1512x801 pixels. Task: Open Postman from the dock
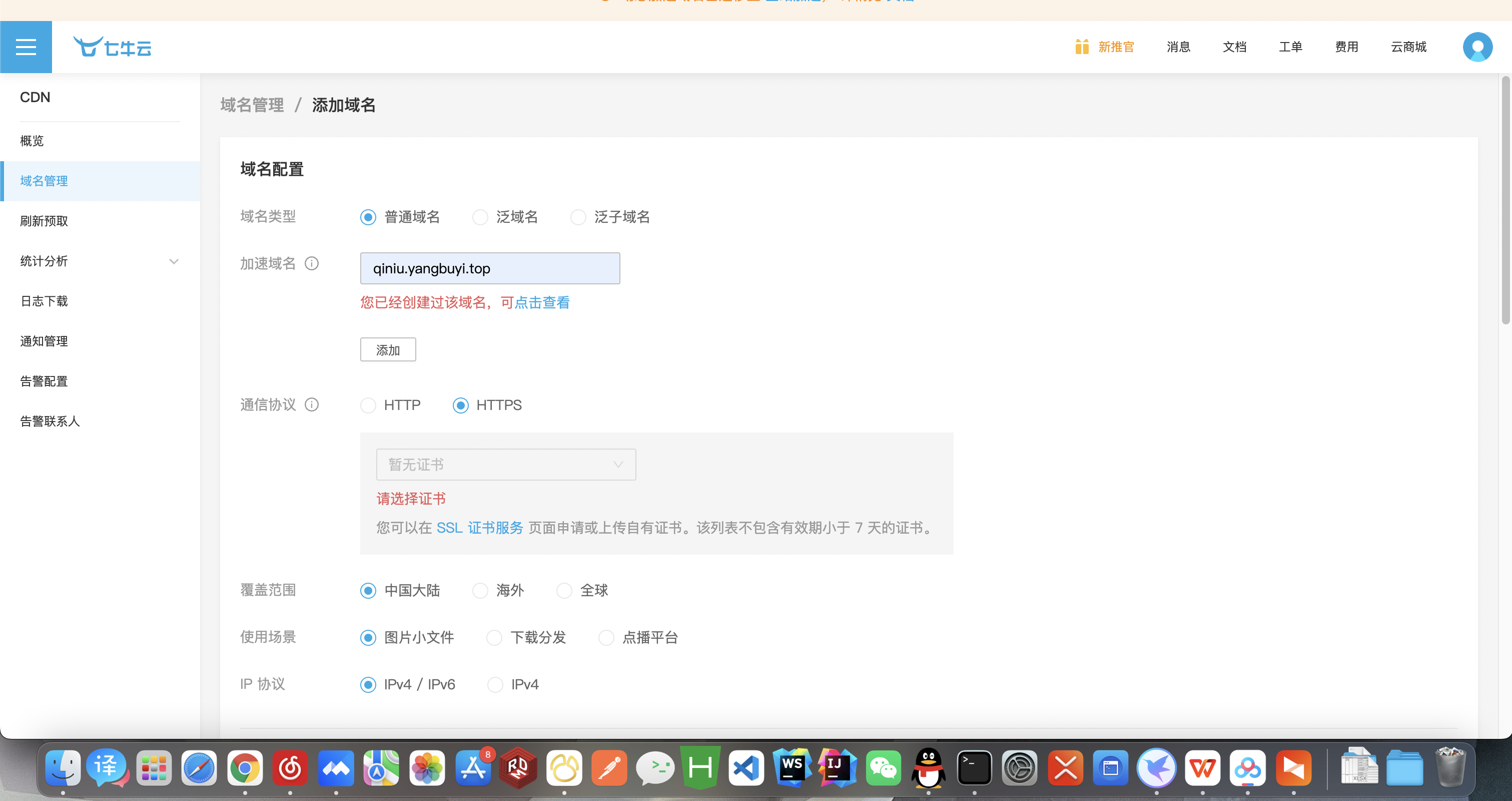point(609,767)
